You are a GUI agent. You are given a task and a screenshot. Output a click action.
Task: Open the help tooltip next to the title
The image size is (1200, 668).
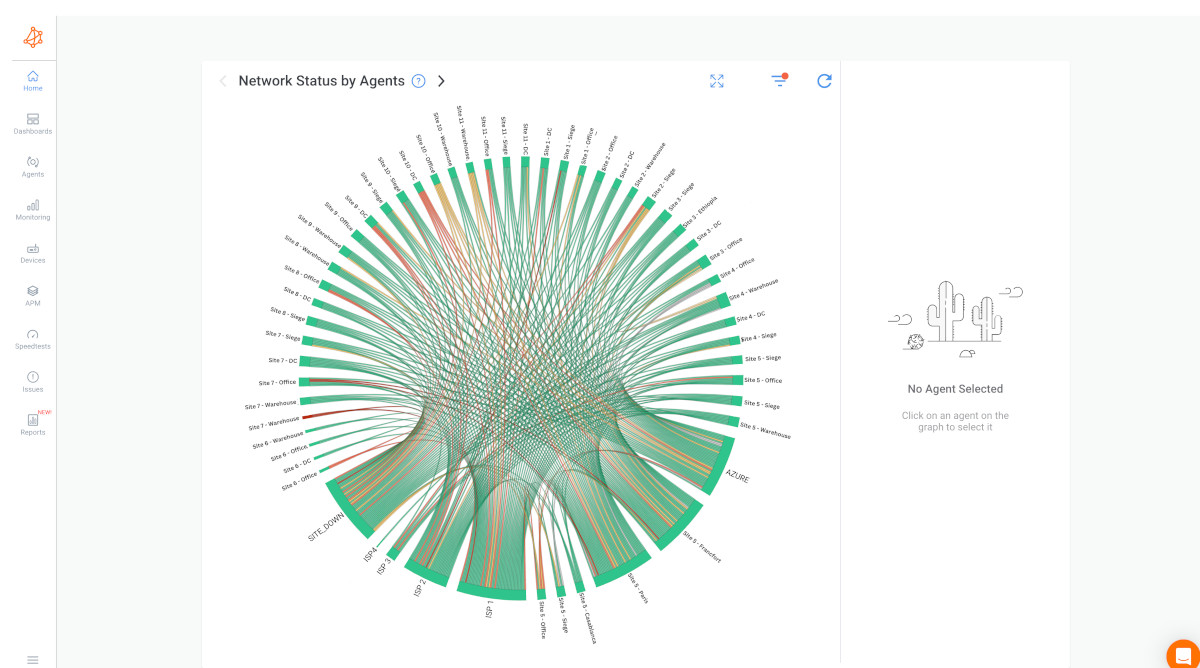(418, 81)
